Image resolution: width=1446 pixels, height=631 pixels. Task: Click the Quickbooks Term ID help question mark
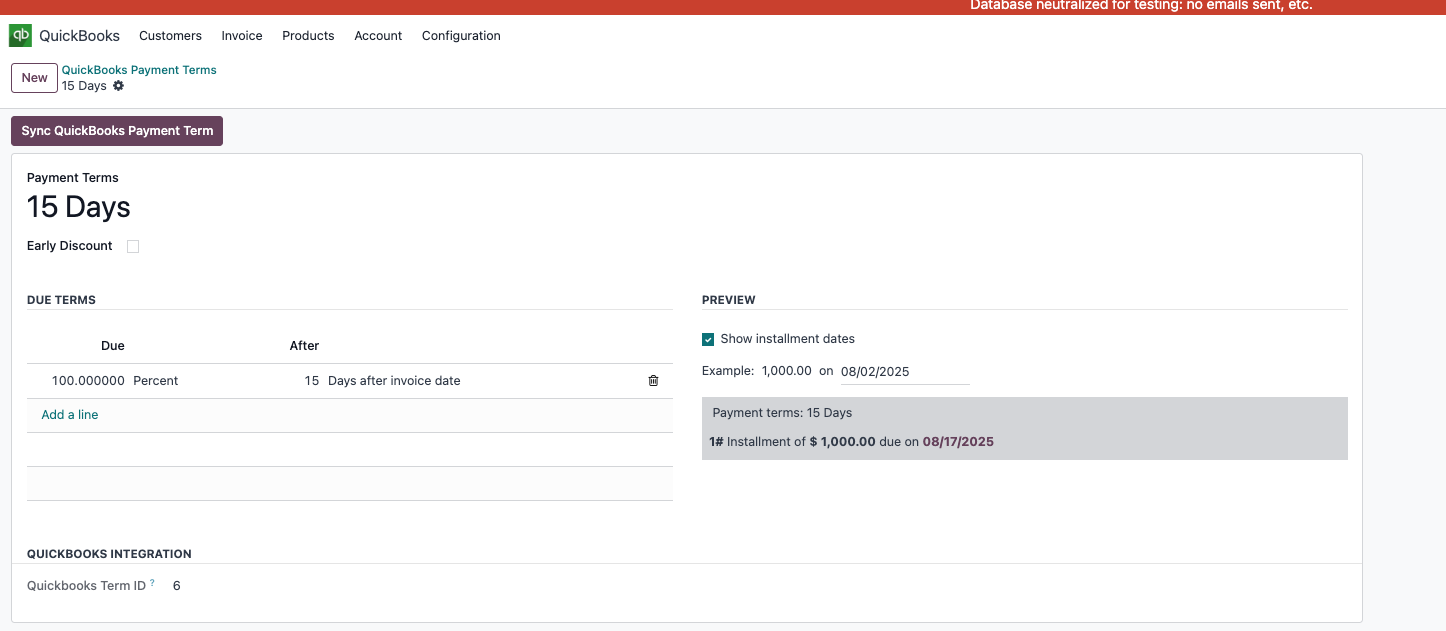[152, 582]
